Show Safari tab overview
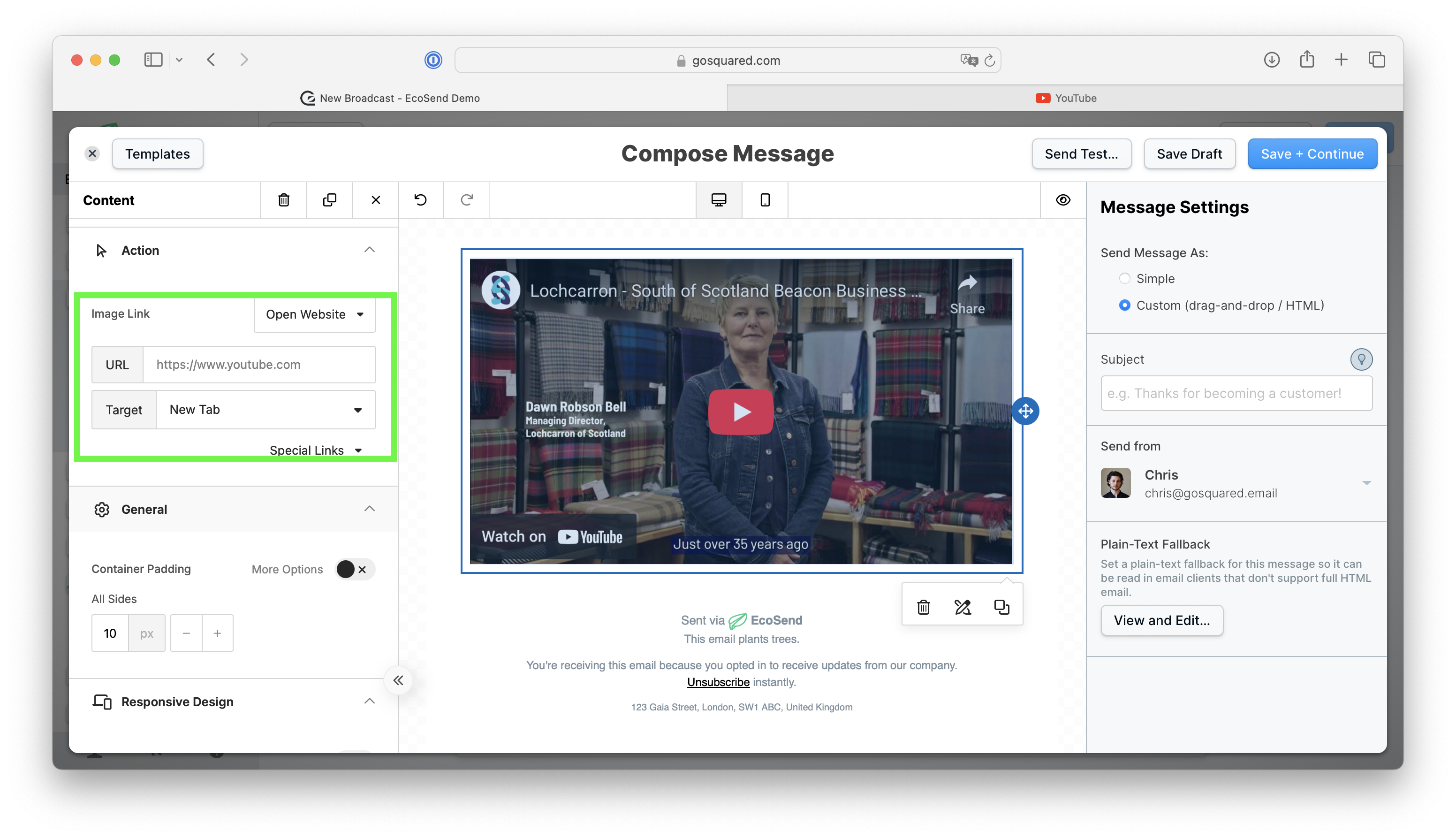Screen dimensions: 1456x839 coord(1377,59)
